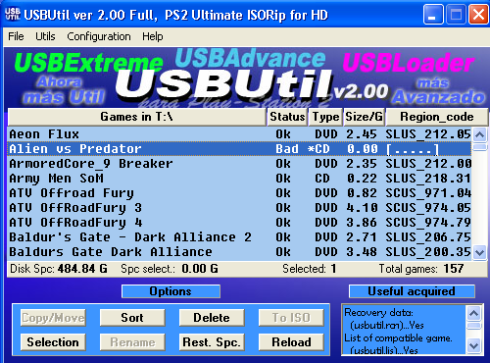The height and width of the screenshot is (363, 490).
Task: Open the File menu
Action: click(x=16, y=36)
